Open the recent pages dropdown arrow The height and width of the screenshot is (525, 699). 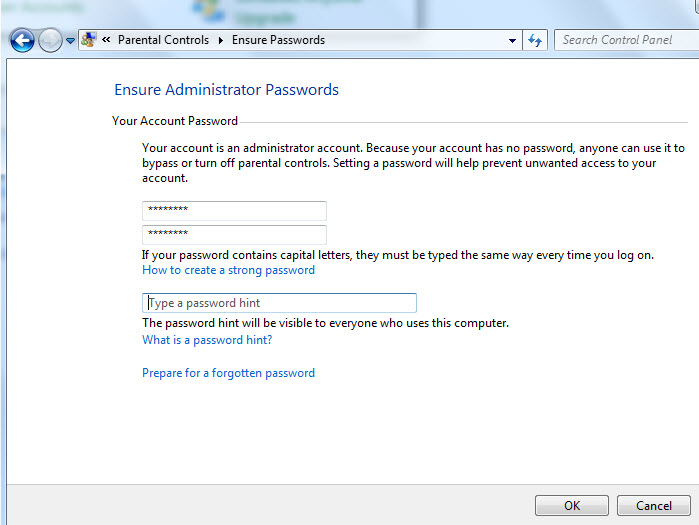(70, 41)
